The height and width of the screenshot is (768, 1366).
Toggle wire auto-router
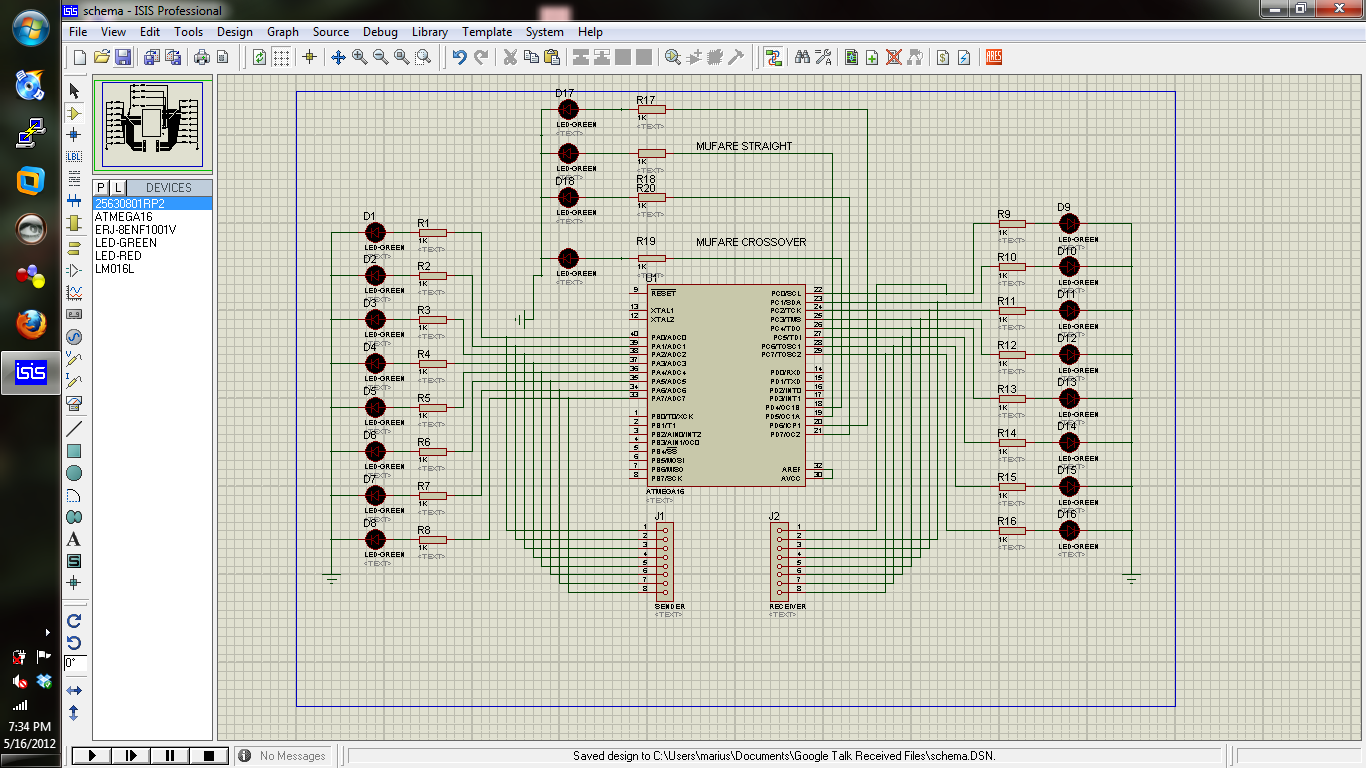[x=773, y=57]
